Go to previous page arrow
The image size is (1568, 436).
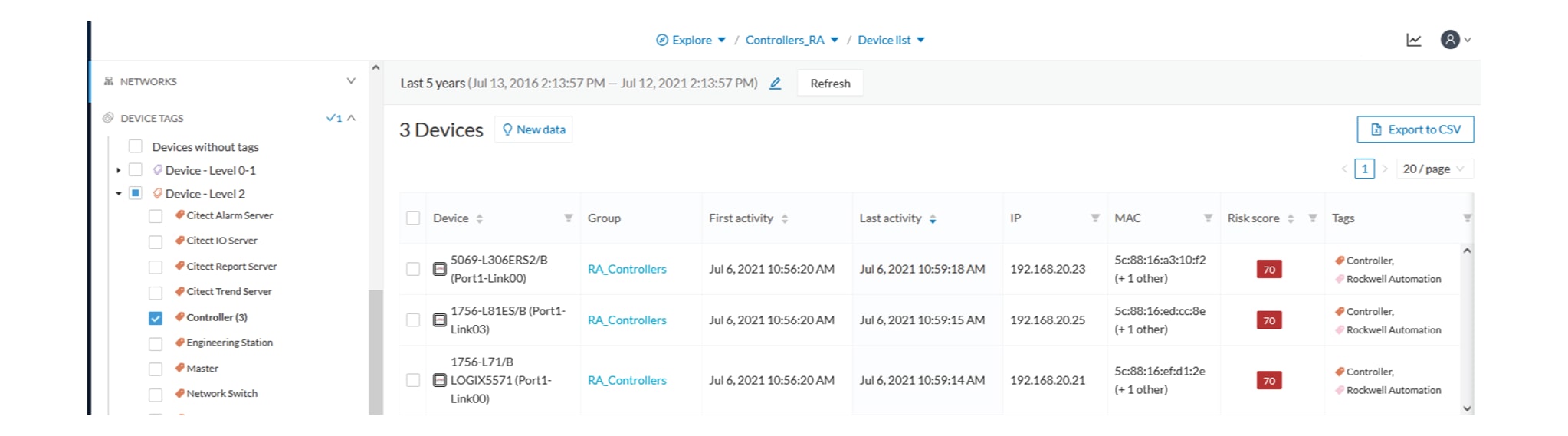pyautogui.click(x=1343, y=169)
